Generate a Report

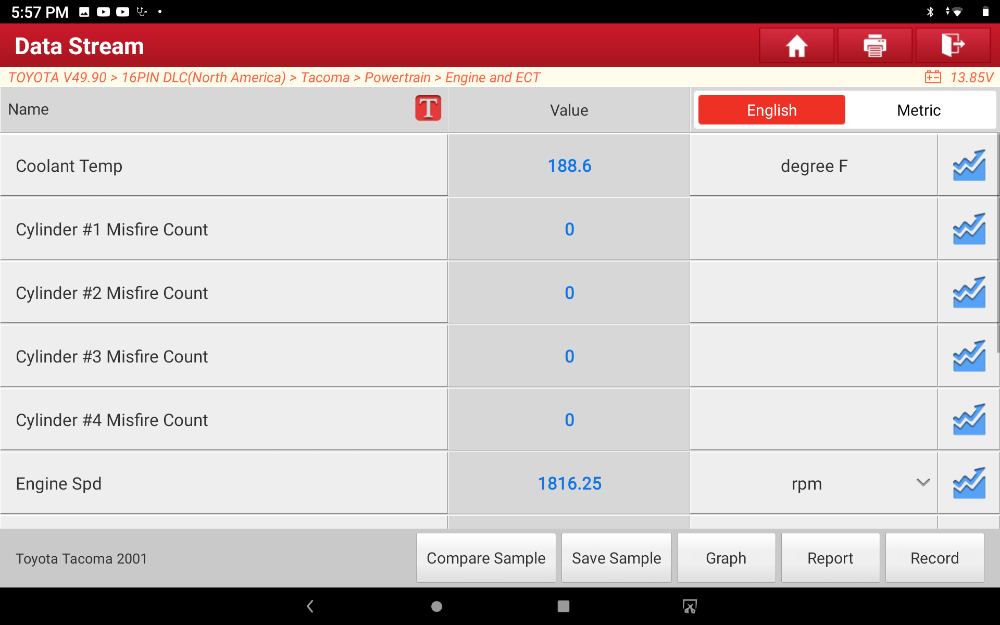(830, 558)
